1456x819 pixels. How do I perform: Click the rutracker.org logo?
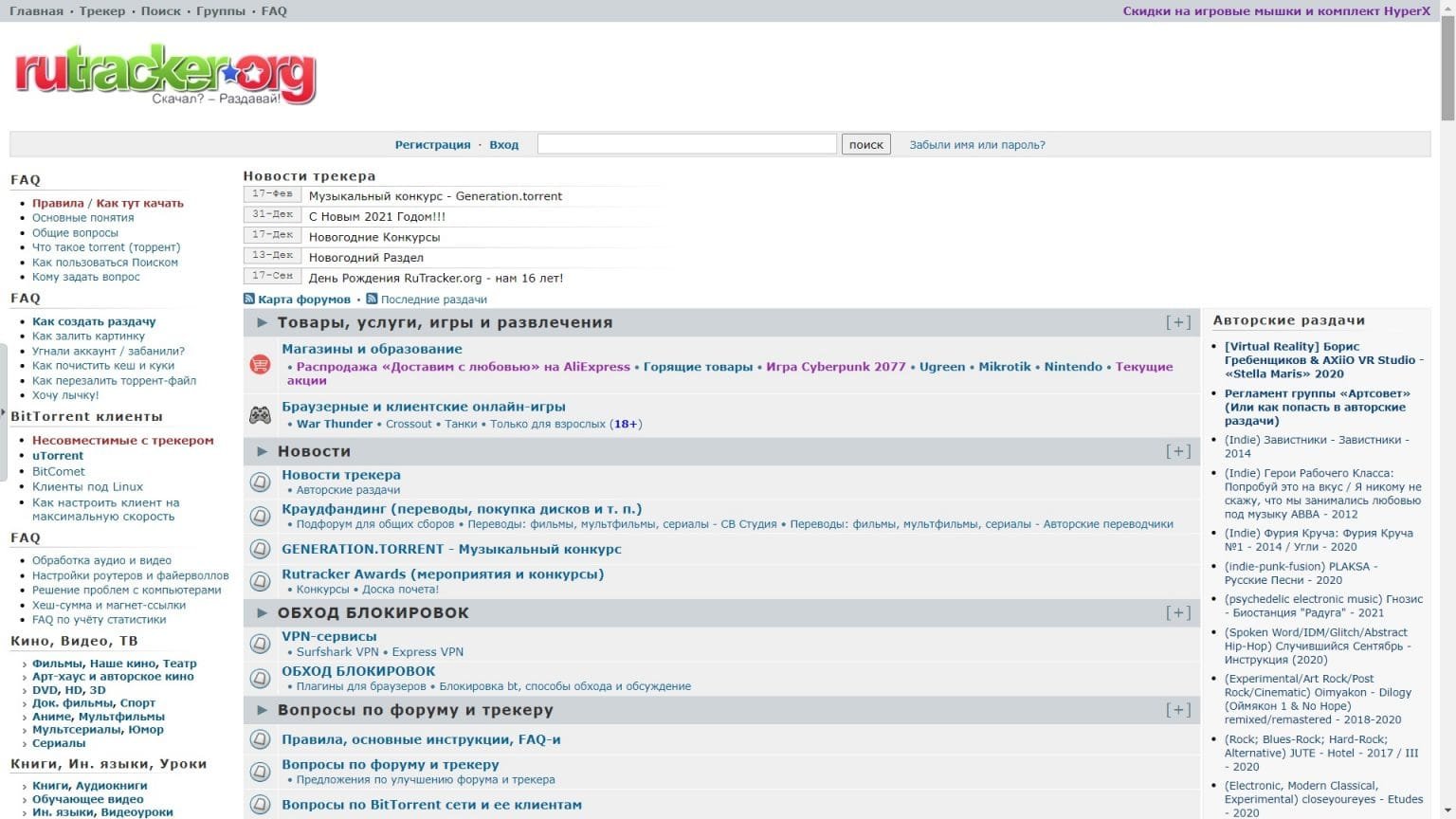point(165,74)
